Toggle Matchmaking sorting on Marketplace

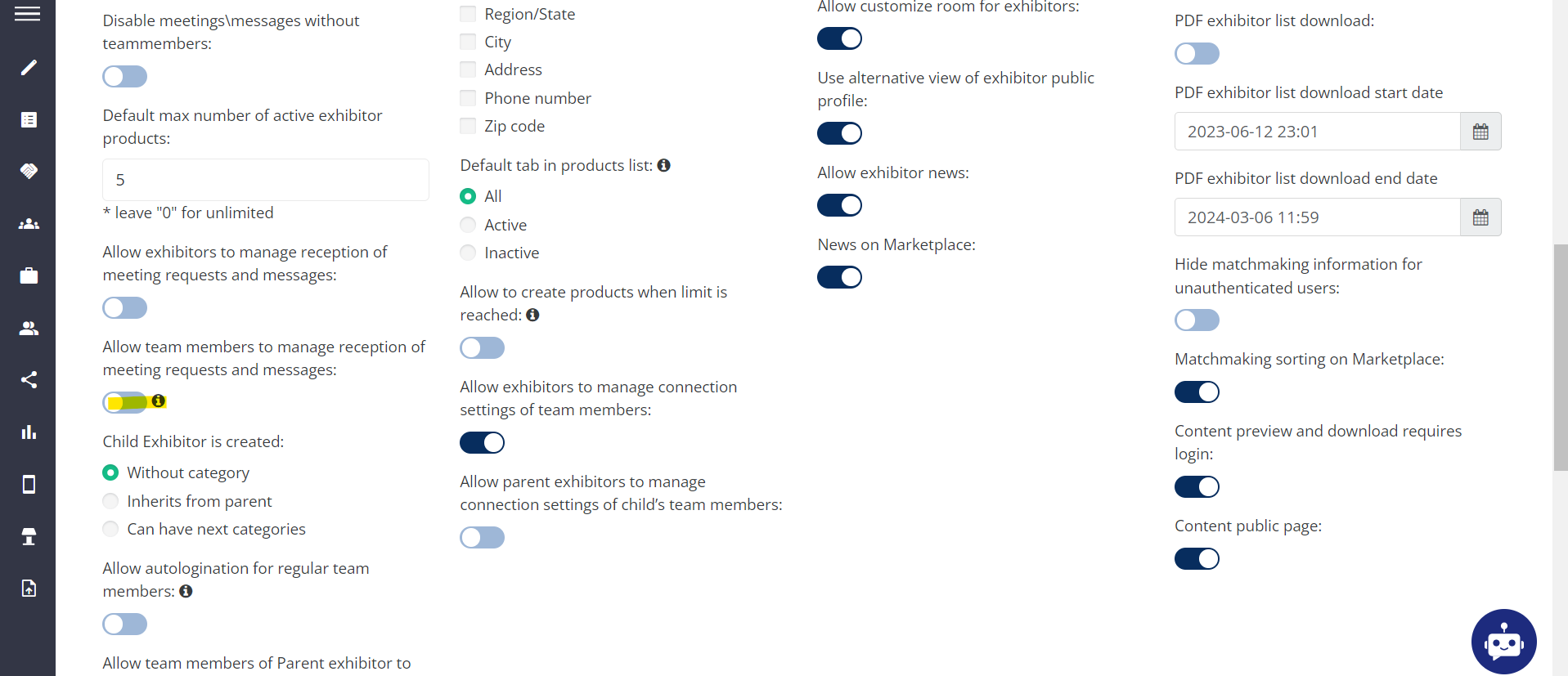[x=1197, y=392]
